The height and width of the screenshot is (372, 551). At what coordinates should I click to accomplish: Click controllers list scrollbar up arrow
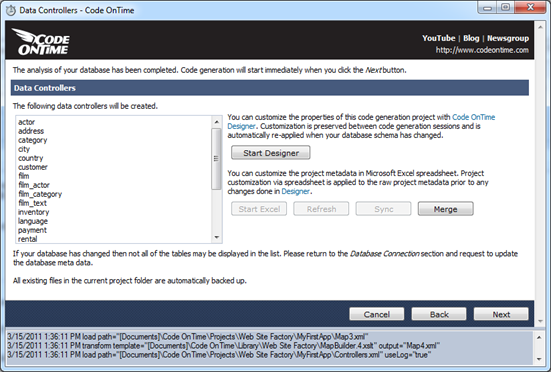tap(216, 122)
